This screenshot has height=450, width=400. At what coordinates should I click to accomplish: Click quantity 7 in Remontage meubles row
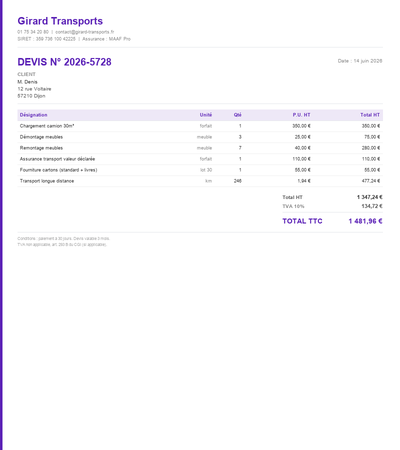240,148
